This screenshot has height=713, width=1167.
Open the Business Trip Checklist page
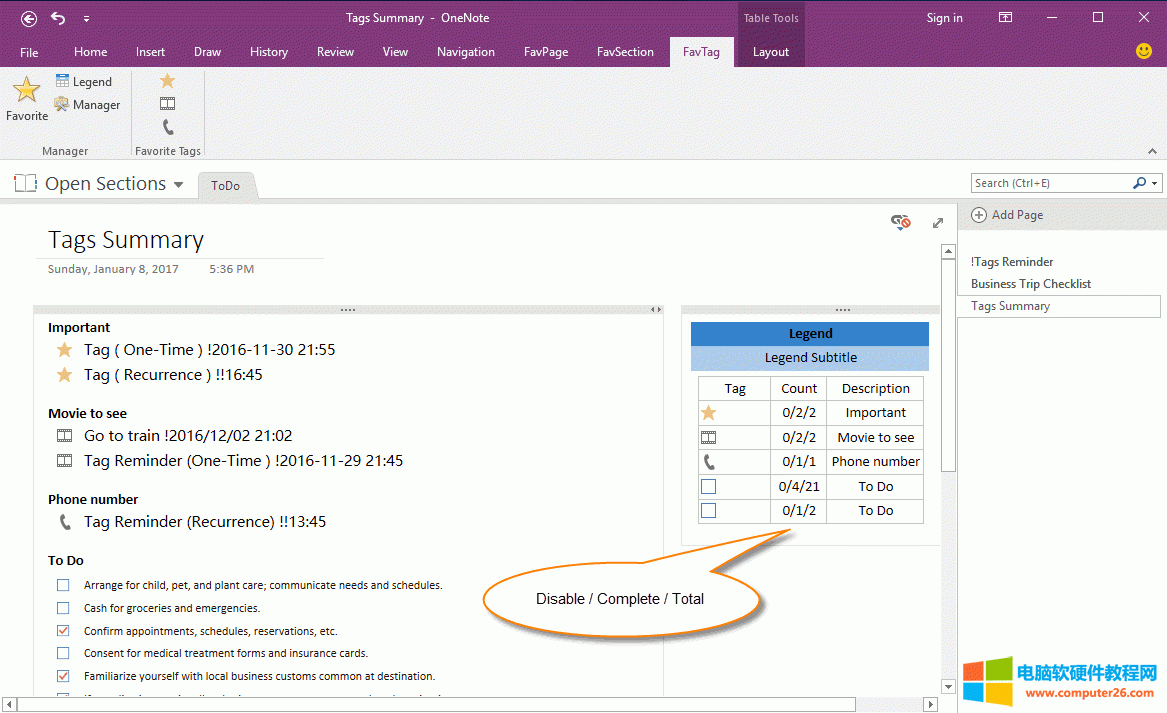pos(1030,284)
